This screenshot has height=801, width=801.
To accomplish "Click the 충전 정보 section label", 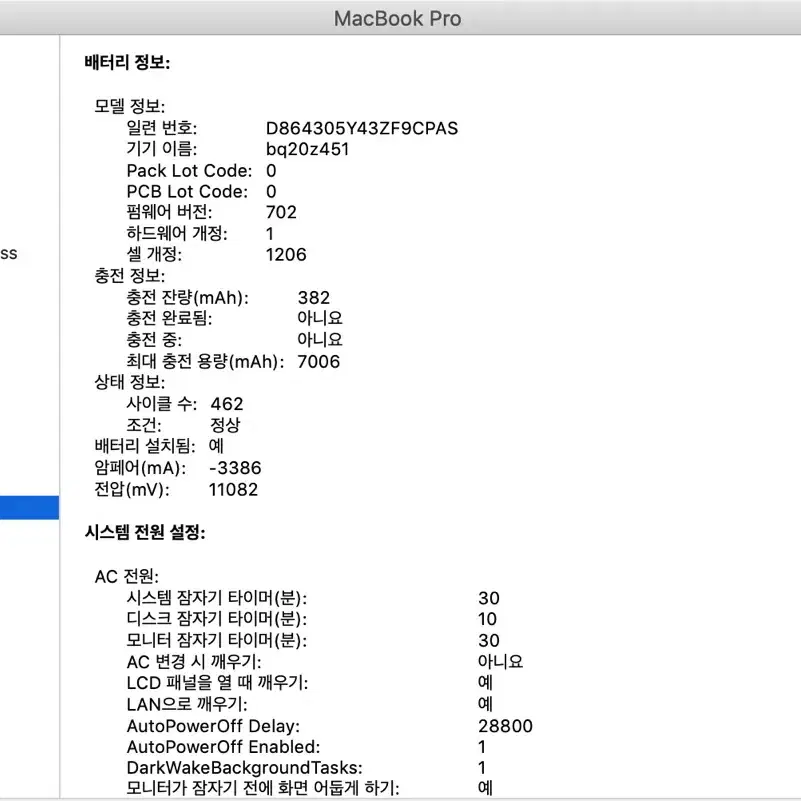I will pyautogui.click(x=130, y=275).
